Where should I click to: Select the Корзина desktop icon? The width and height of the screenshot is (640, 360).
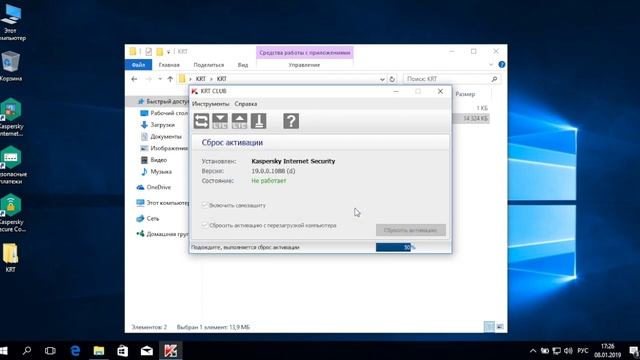pos(10,67)
